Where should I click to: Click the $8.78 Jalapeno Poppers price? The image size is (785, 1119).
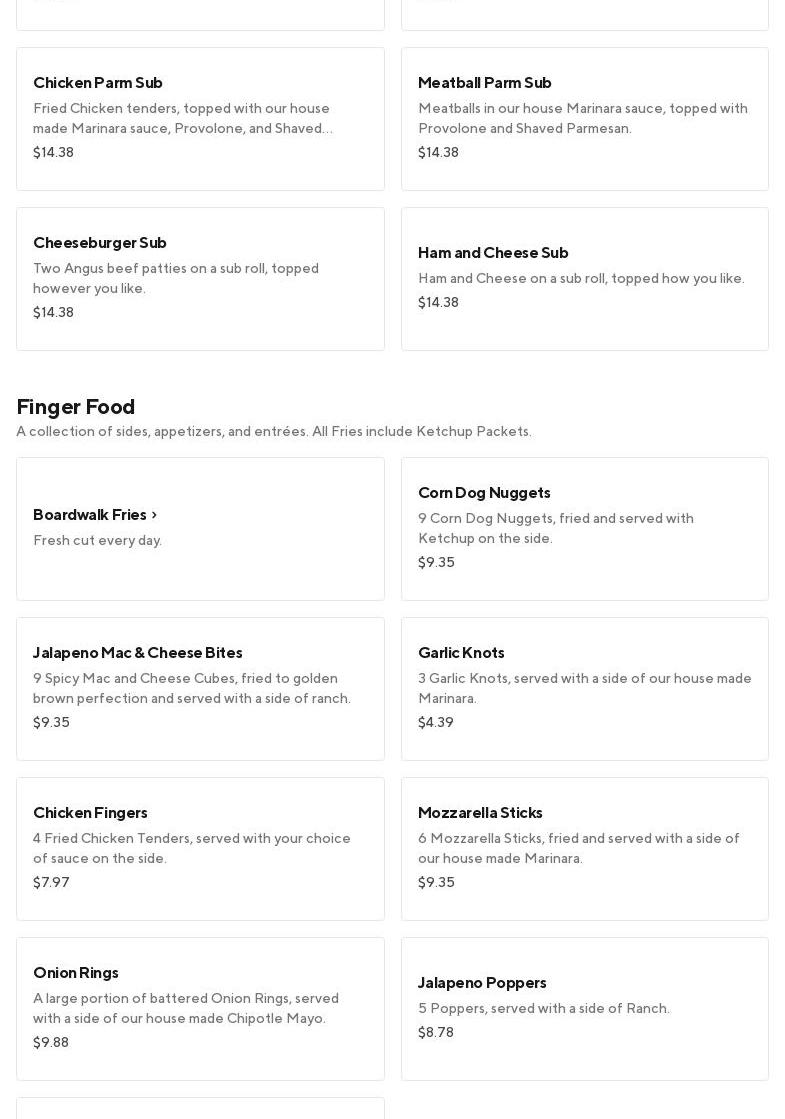[x=436, y=1033]
